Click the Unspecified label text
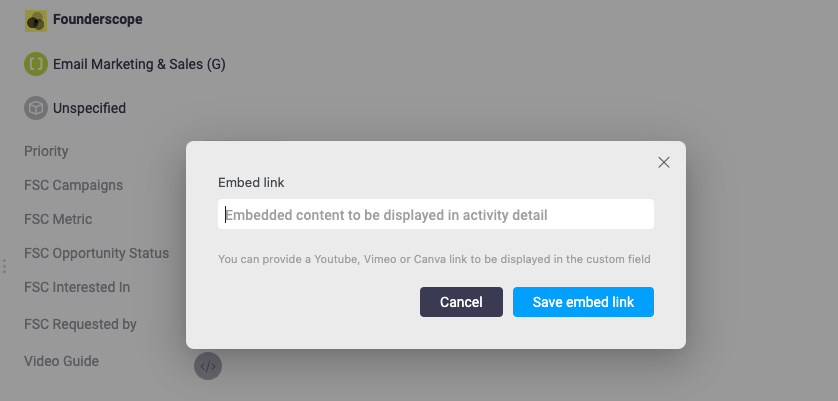 [89, 108]
